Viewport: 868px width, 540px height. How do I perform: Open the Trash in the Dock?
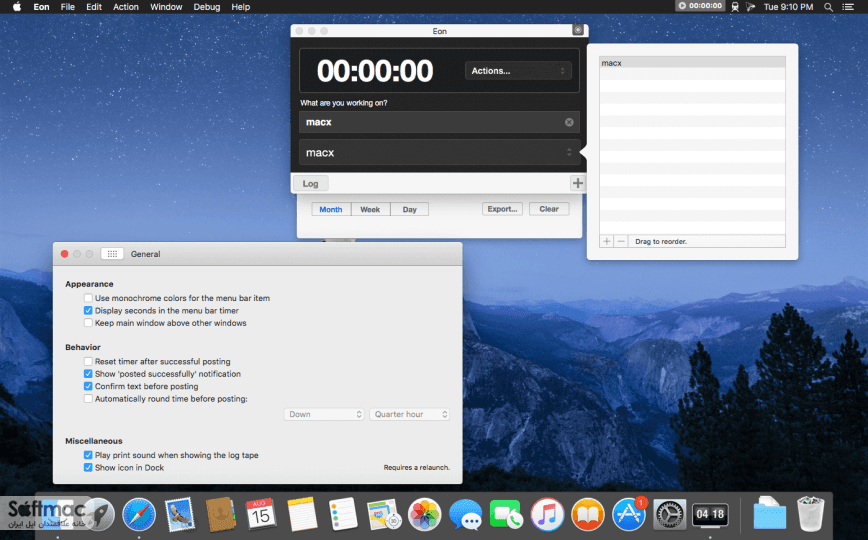(x=810, y=515)
